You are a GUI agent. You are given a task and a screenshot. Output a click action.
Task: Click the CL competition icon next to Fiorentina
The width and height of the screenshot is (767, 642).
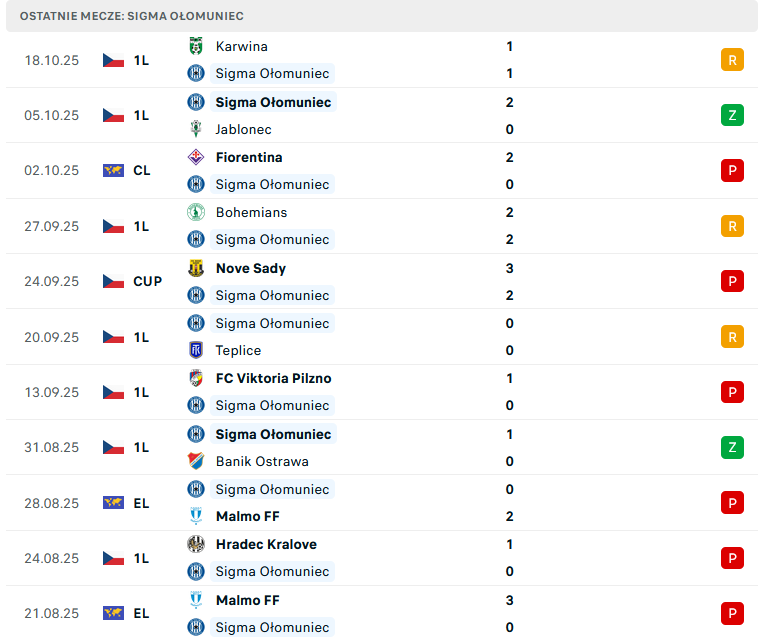pyautogui.click(x=113, y=170)
